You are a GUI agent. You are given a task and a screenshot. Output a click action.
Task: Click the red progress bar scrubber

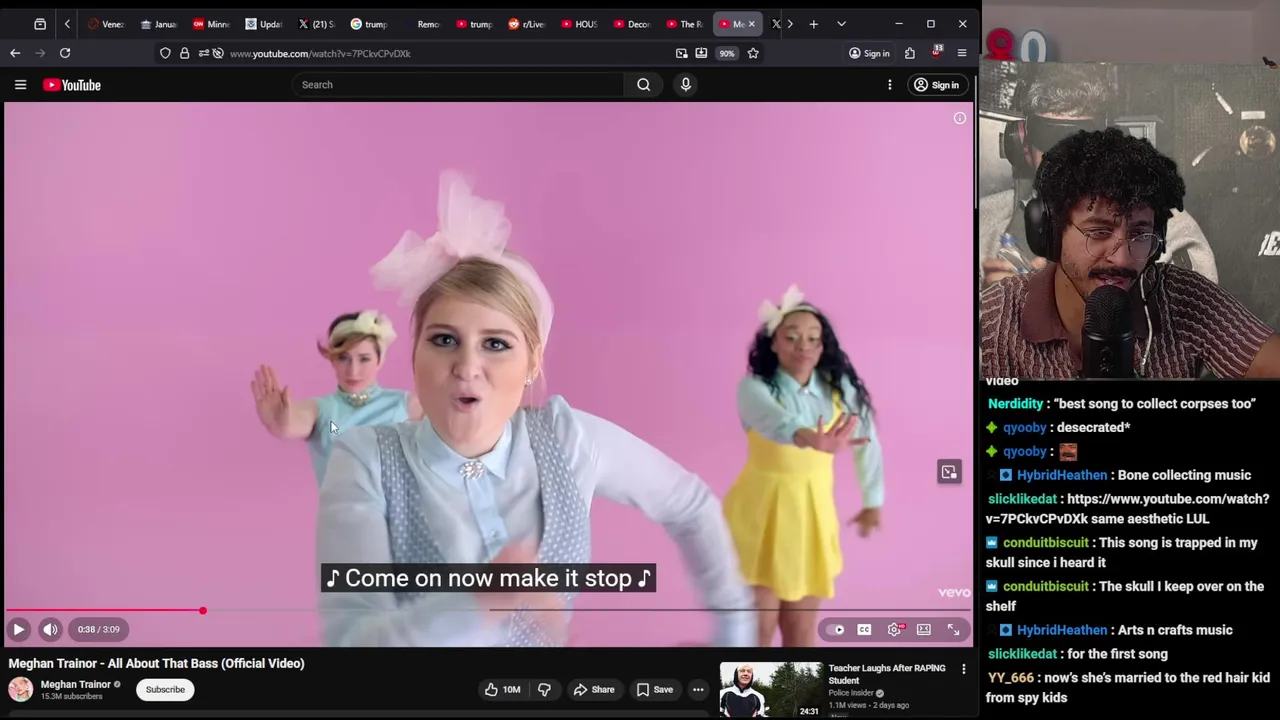203,610
